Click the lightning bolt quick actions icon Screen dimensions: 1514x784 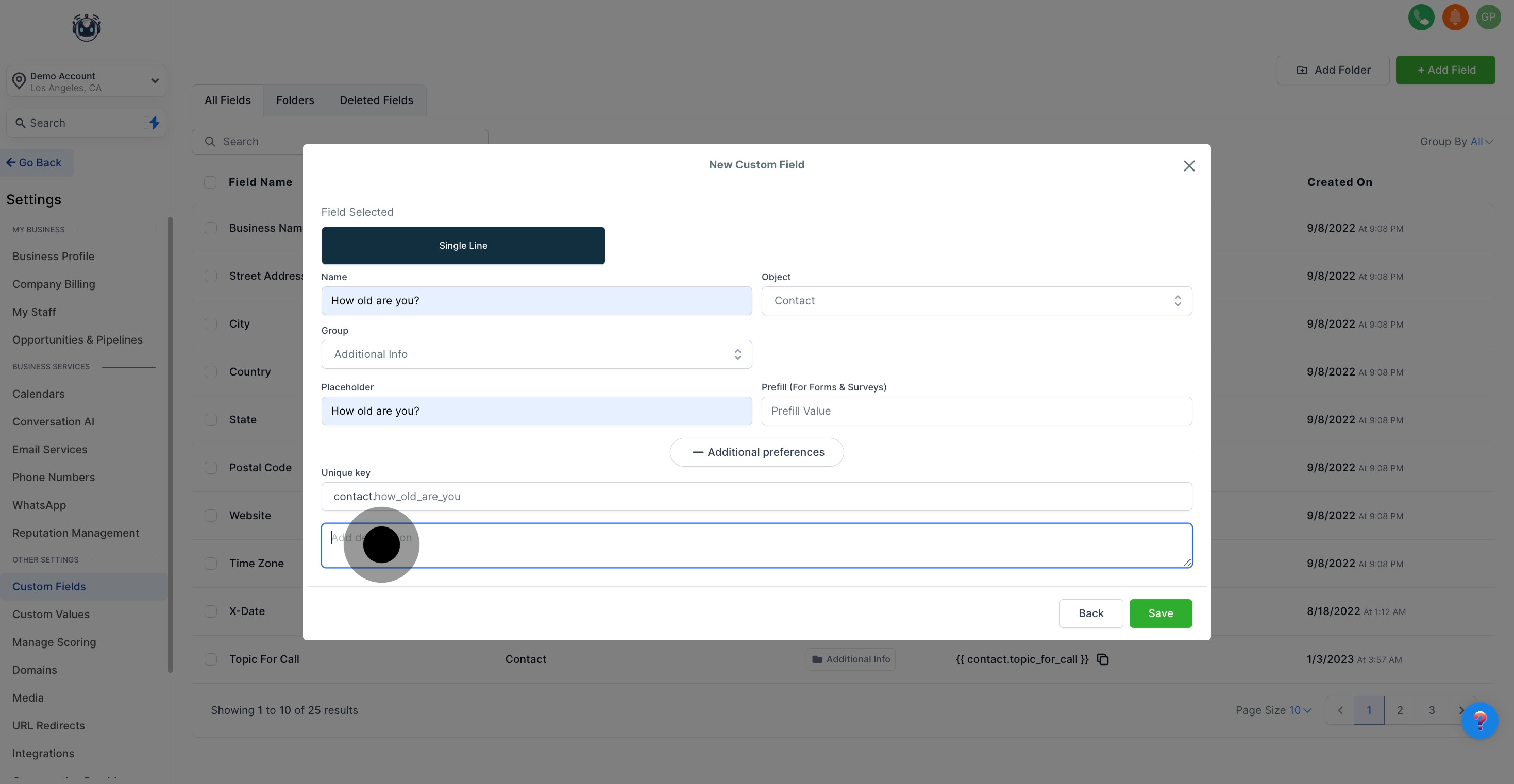pos(154,123)
